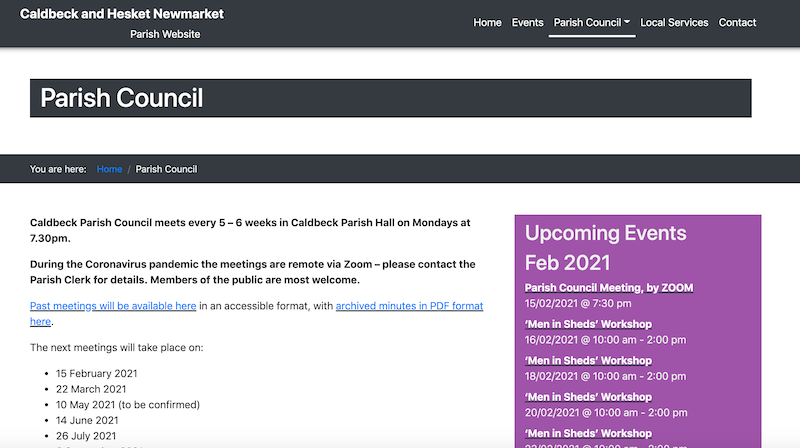Screen dimensions: 800x448
Task: Click the Parish Council page heading banner
Action: point(390,98)
